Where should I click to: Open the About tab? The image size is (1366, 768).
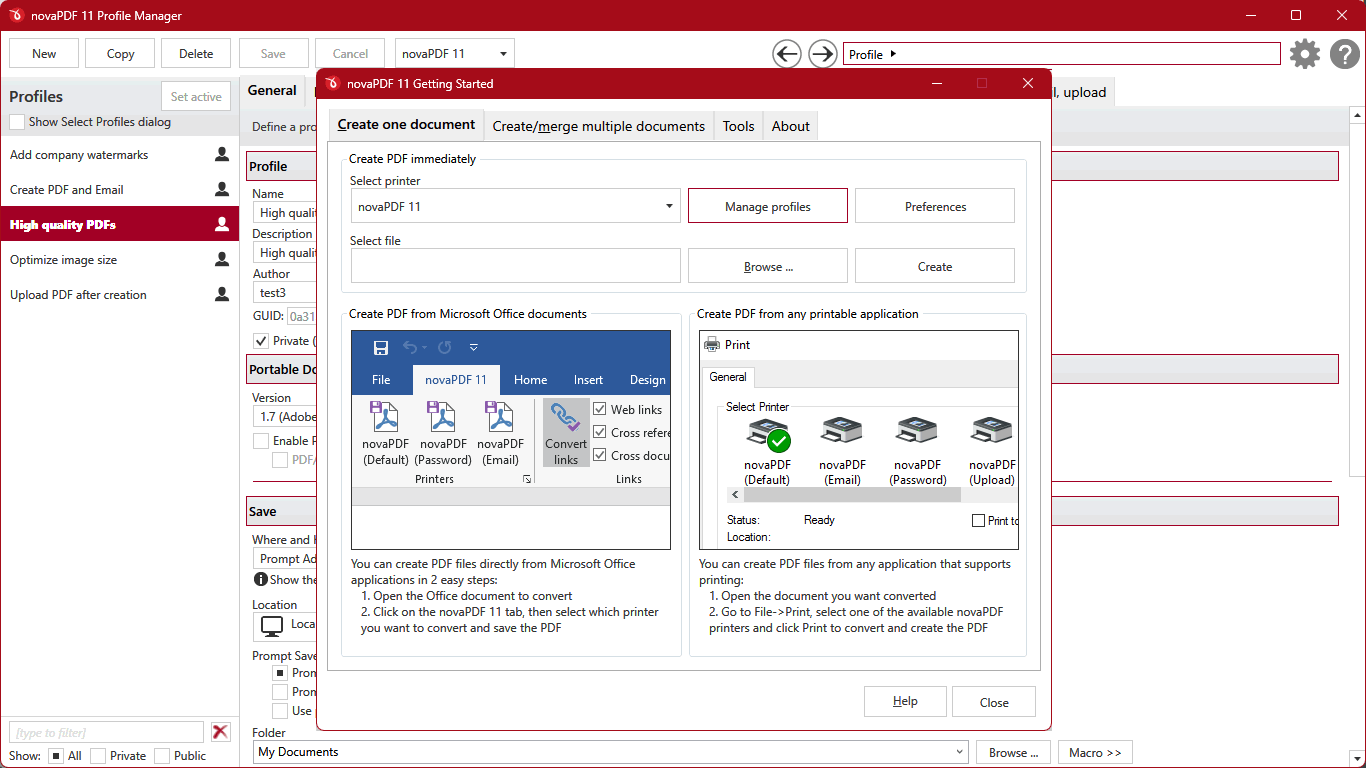(791, 126)
